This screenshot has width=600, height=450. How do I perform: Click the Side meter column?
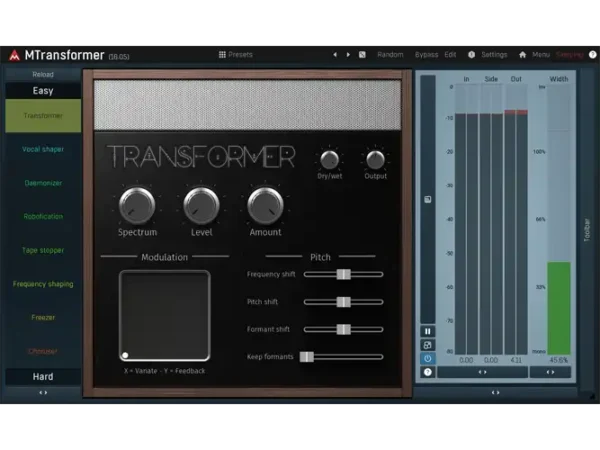click(491, 220)
